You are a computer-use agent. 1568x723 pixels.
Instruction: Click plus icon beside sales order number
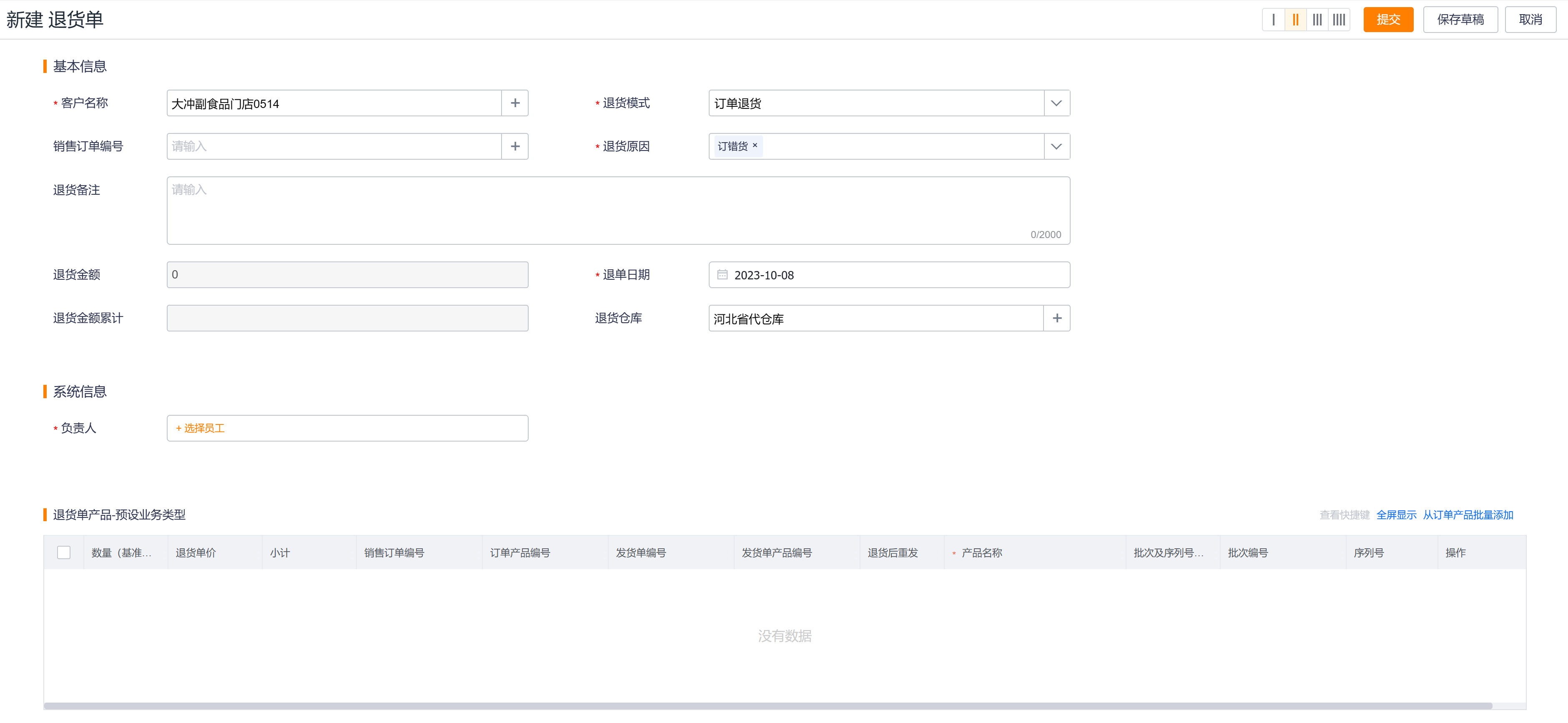515,147
